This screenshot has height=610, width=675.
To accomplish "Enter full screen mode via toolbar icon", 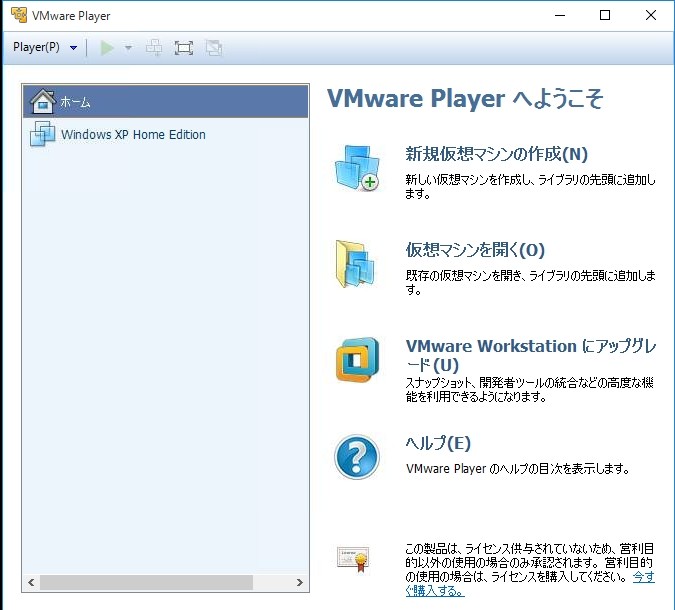I will pos(184,48).
